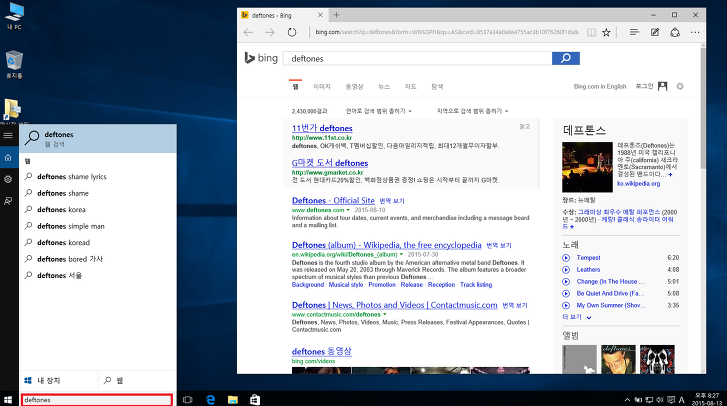Launch Edge from the taskbar
Screen dimensions: 727x406
(210, 400)
